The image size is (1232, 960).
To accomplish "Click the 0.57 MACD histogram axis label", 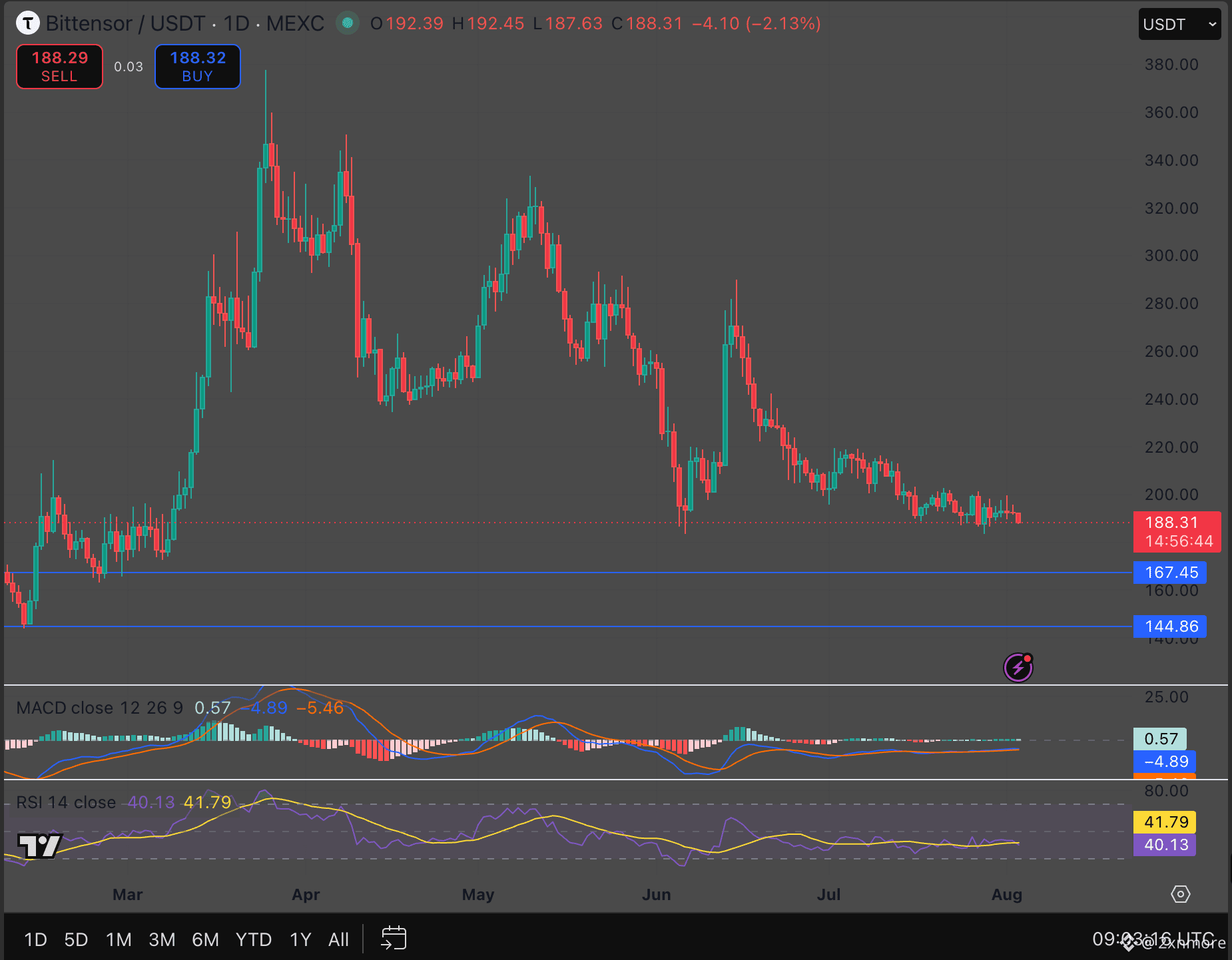I will point(1160,739).
